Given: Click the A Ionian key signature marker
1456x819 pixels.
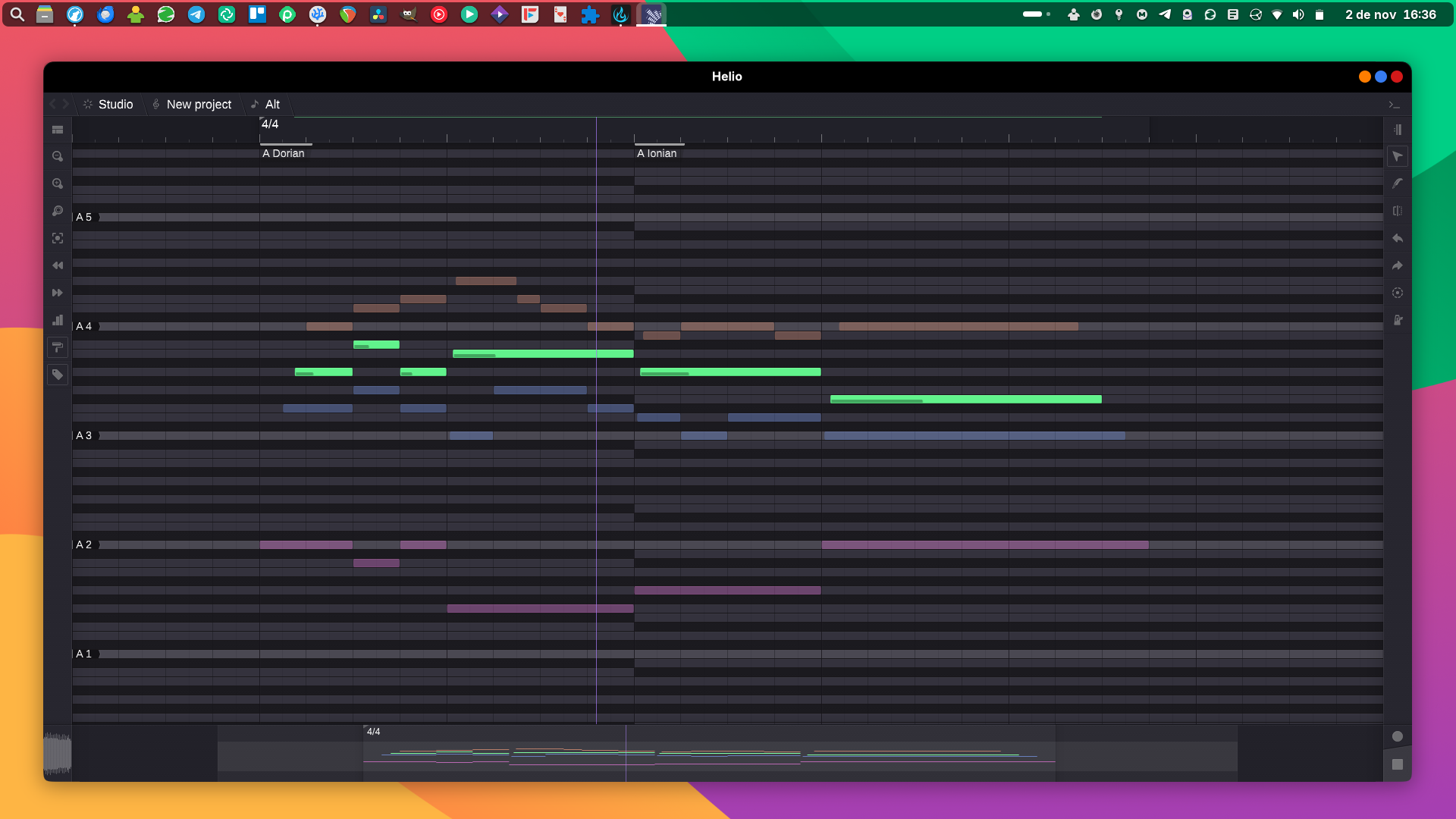Looking at the screenshot, I should (657, 153).
